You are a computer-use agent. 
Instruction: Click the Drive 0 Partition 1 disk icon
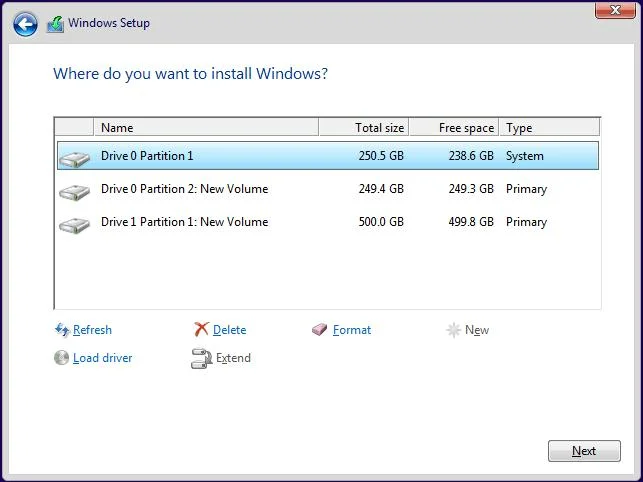point(74,157)
